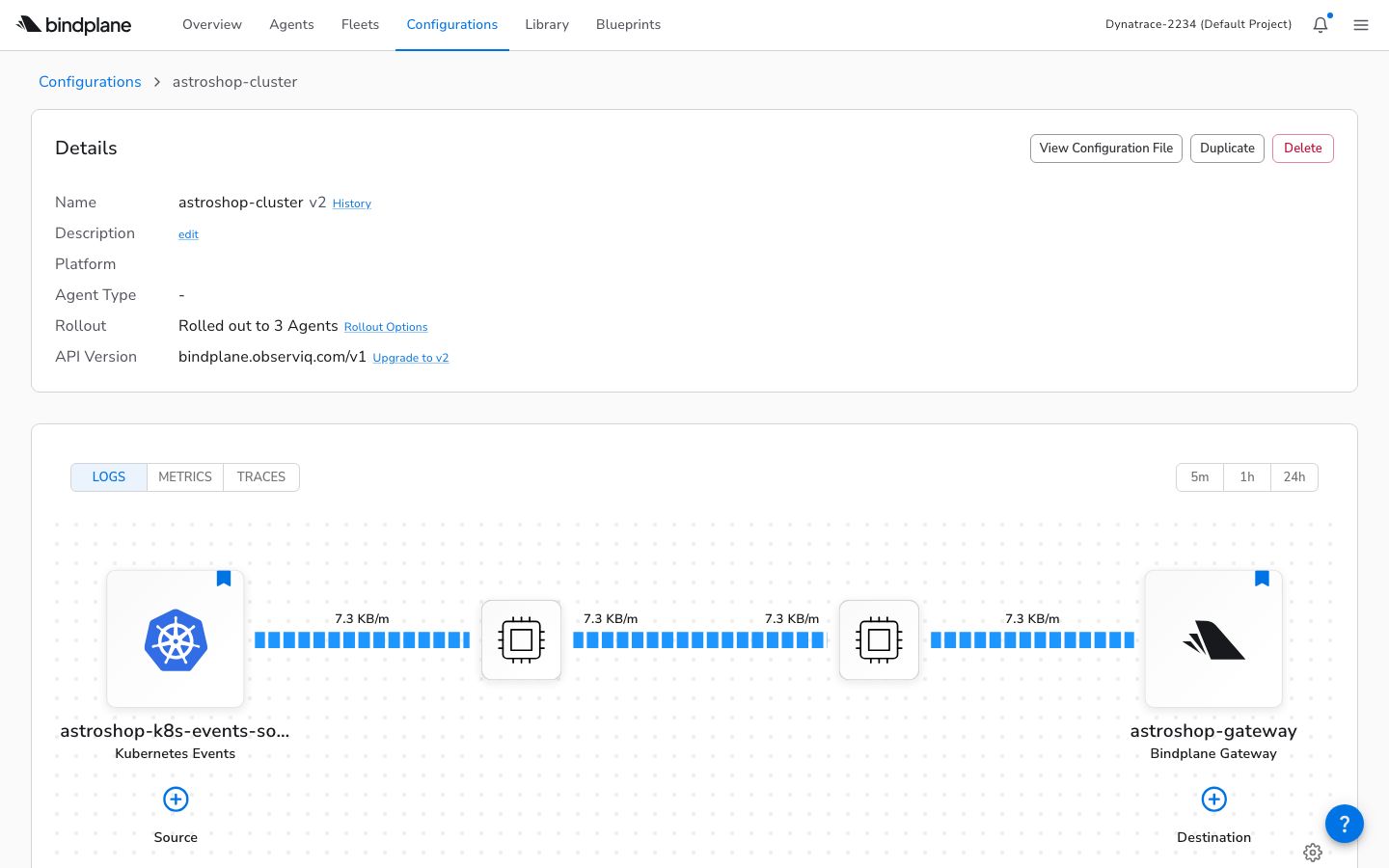Inspect the 7.3 KB/m throughput bar

pyautogui.click(x=362, y=638)
